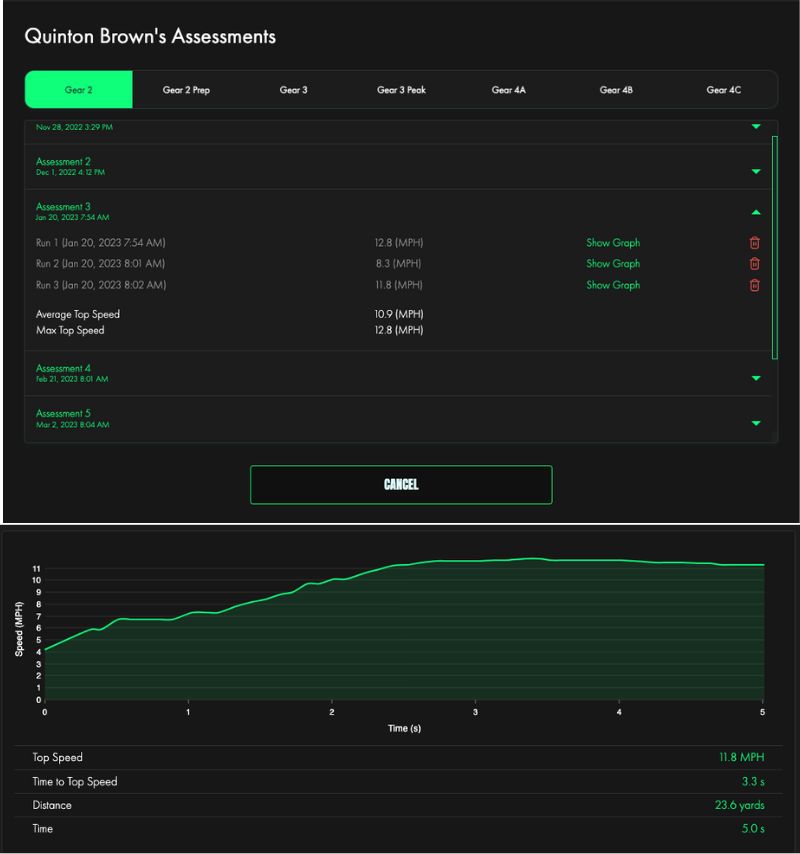Click the Distance label under the graph
This screenshot has height=854, width=800.
click(52, 805)
